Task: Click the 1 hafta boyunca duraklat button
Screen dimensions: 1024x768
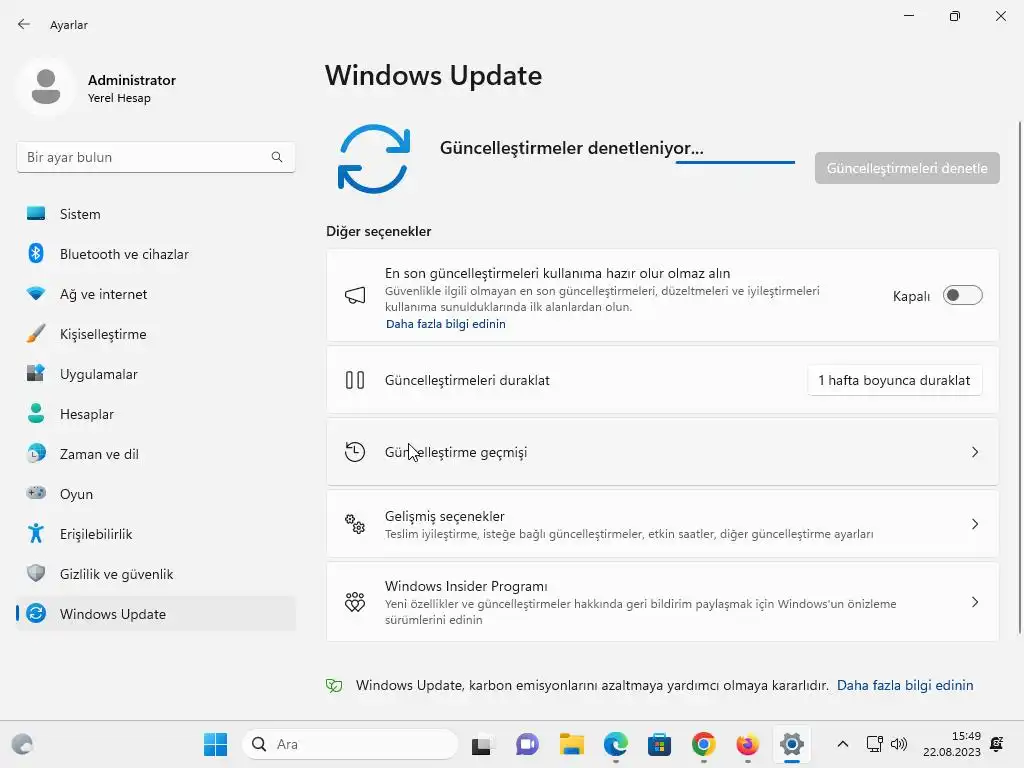Action: [x=894, y=380]
